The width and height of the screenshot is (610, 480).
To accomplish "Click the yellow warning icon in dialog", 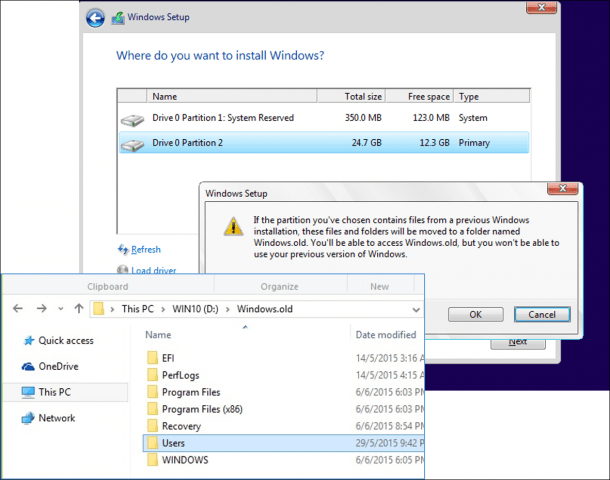I will point(233,226).
